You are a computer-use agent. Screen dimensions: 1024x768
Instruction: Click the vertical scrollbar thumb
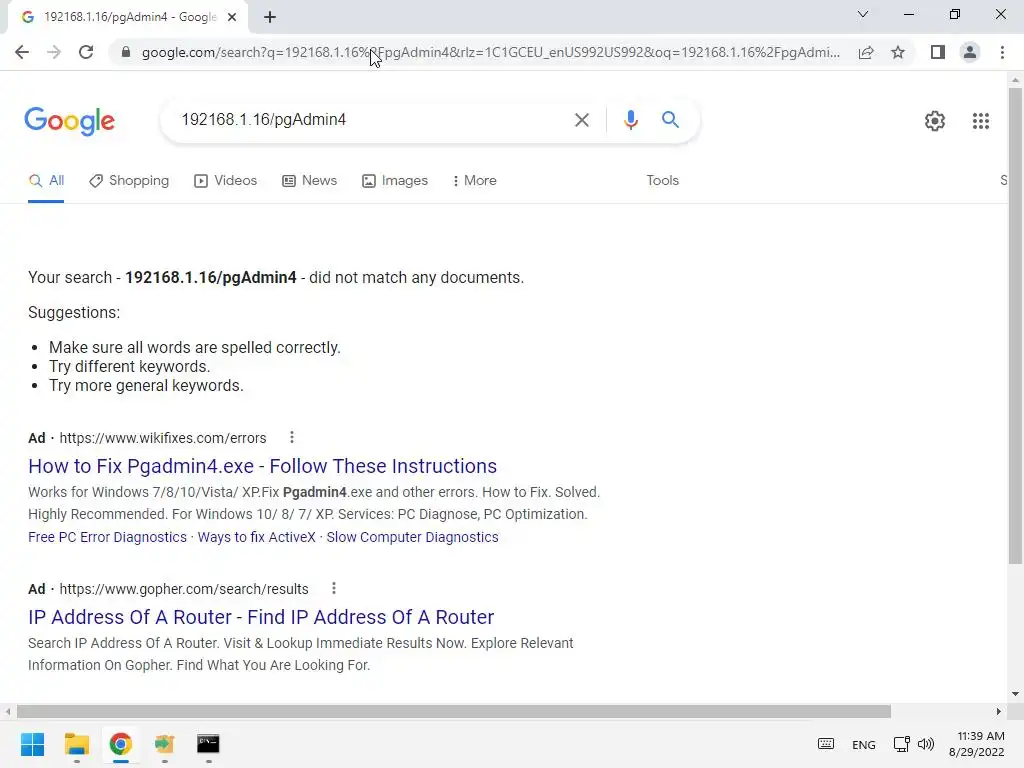point(1015,325)
